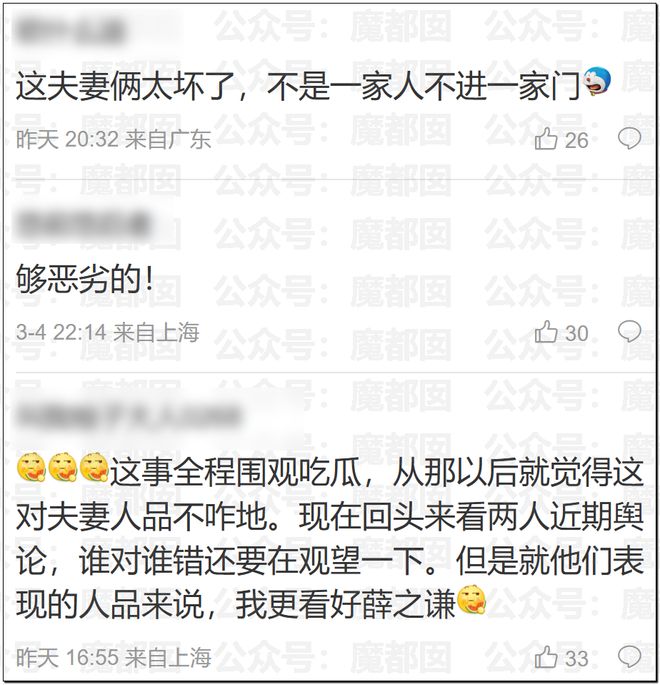Viewport: 660px width, 685px height.
Task: Reply to the 昨天 16:55 comment
Action: point(629,657)
